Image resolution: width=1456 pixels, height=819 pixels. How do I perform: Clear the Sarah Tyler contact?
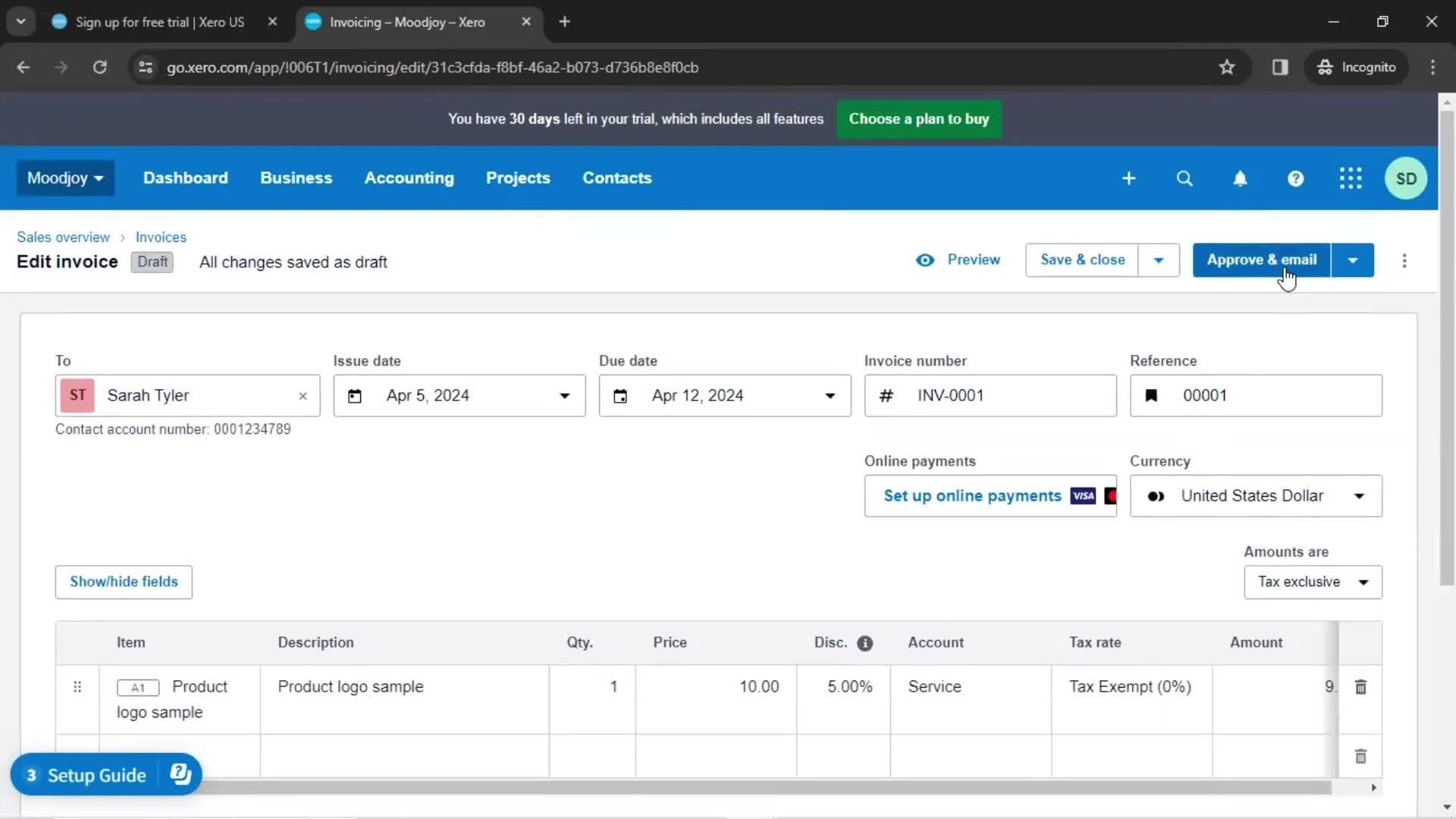point(303,396)
